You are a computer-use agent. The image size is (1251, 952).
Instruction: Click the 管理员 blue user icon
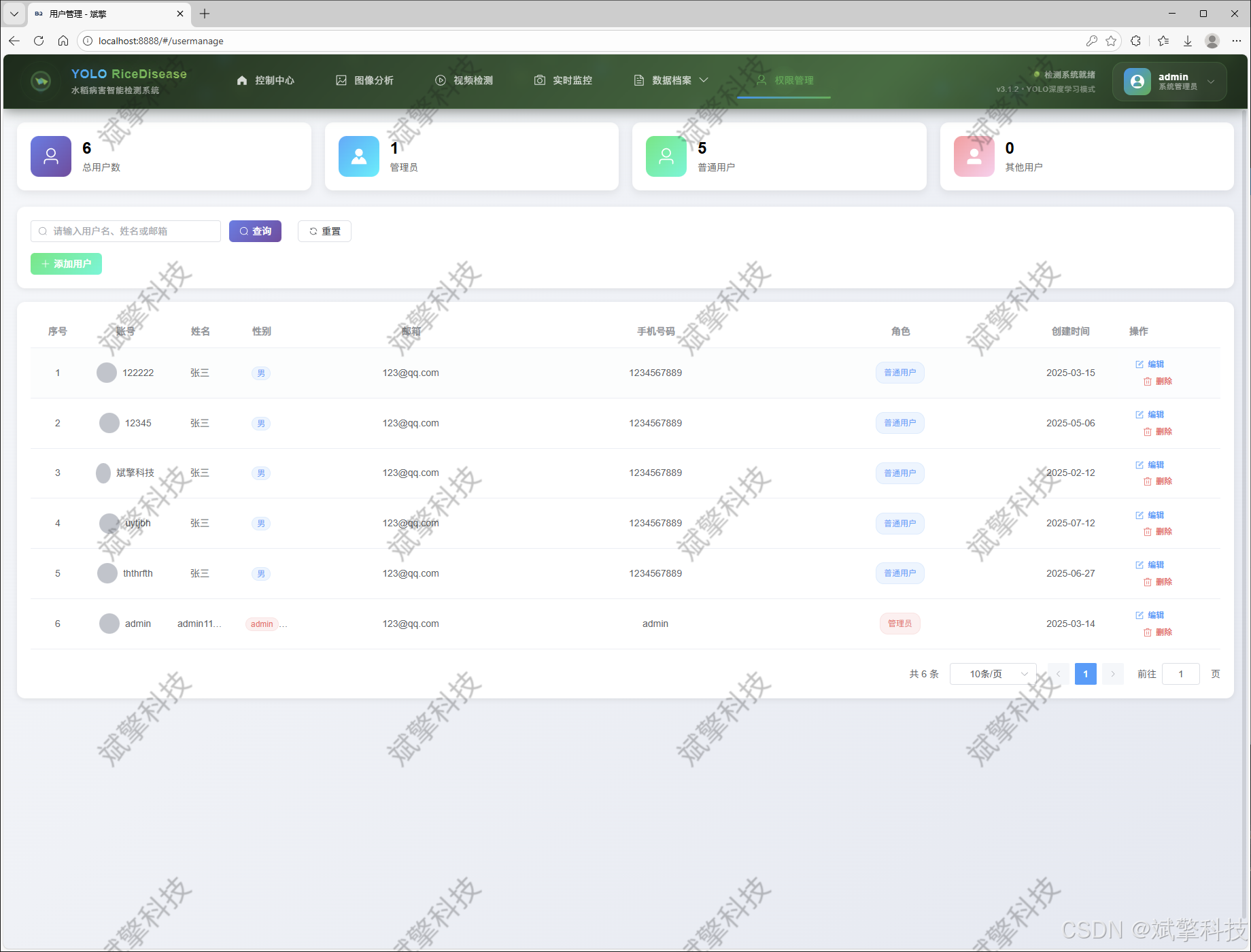[x=359, y=156]
